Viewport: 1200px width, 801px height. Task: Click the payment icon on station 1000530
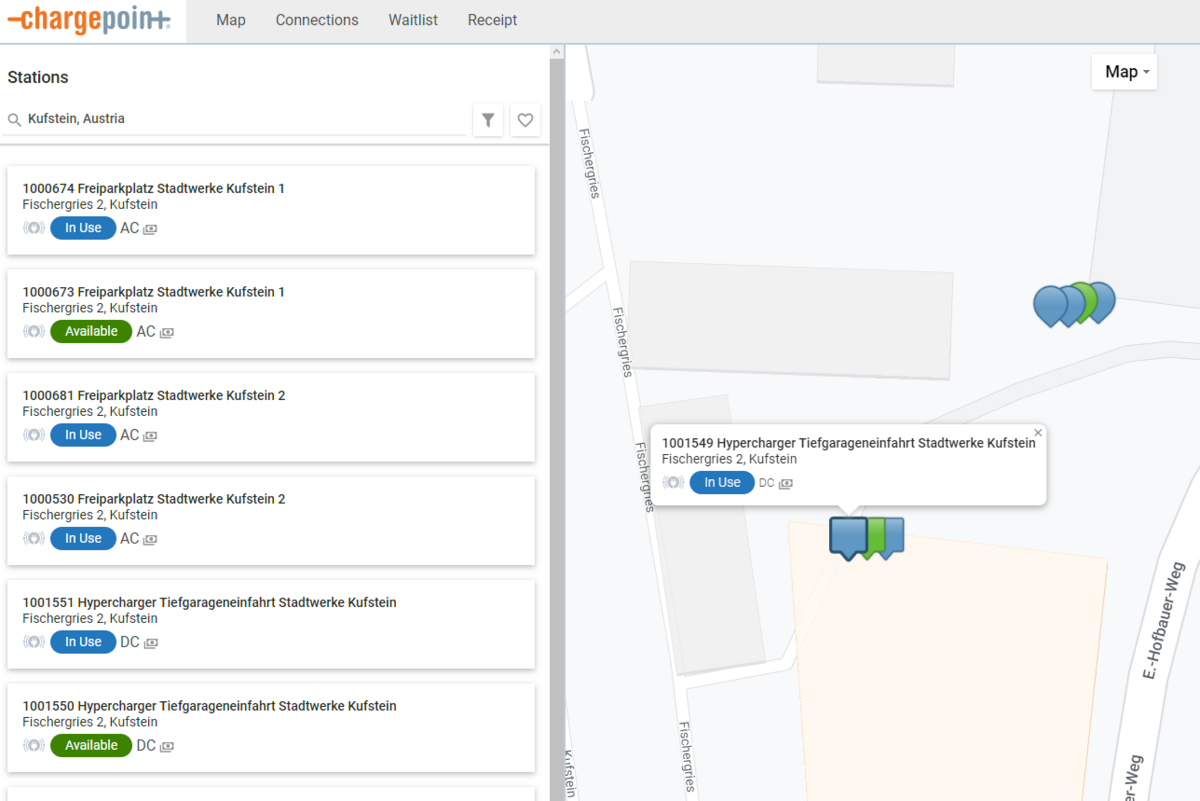click(150, 539)
